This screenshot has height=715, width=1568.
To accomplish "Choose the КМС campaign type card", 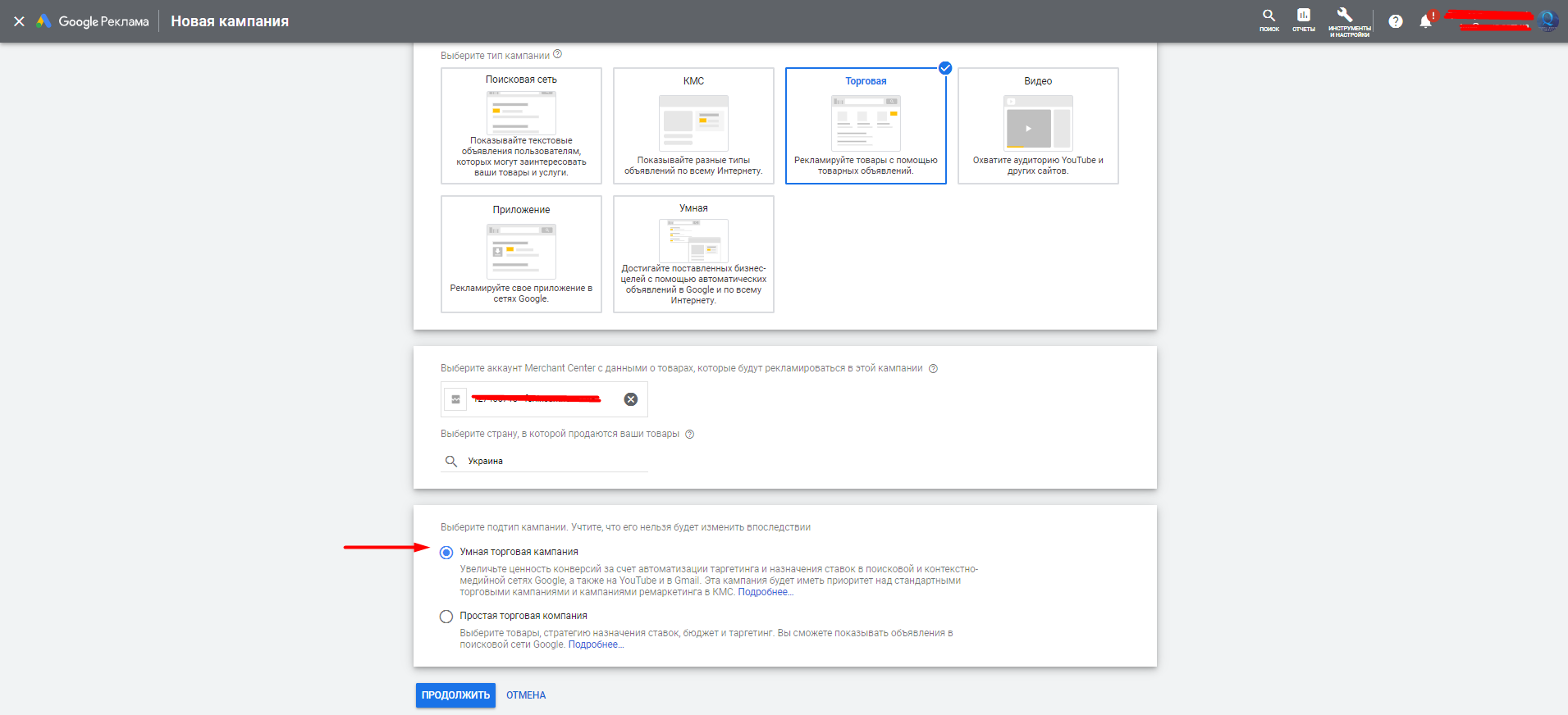I will tap(693, 125).
